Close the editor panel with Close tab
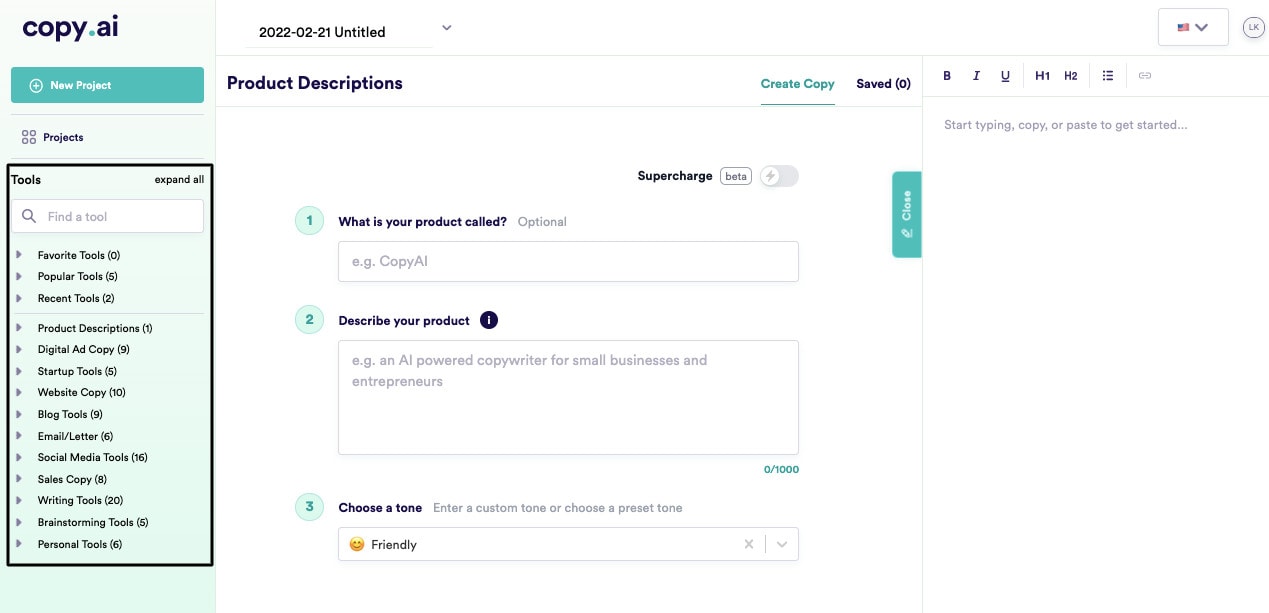1269x613 pixels. click(x=906, y=214)
